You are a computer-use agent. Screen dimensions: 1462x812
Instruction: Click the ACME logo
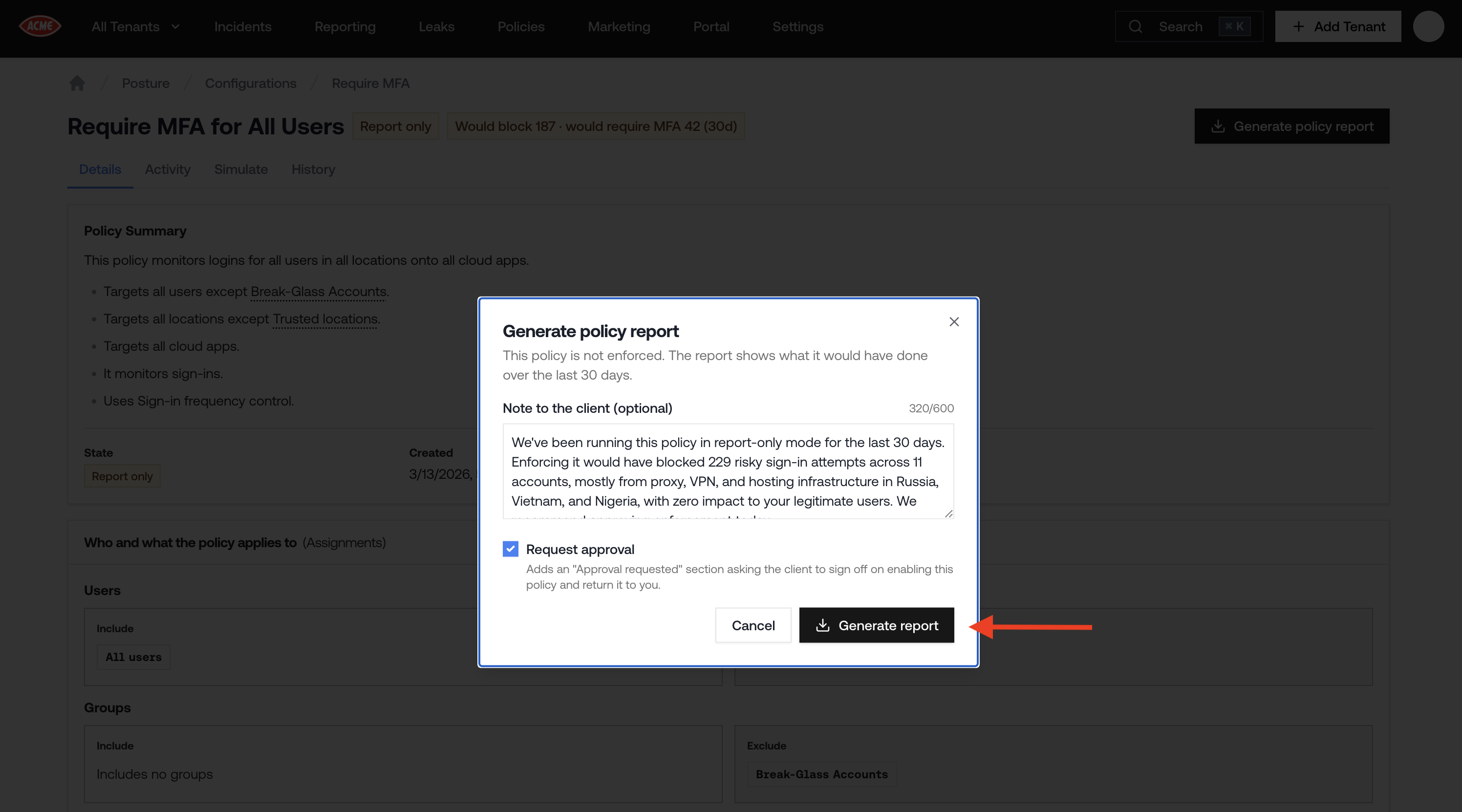40,26
